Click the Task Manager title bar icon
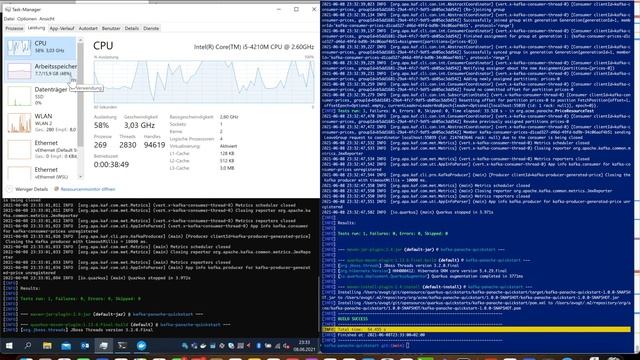 tap(8, 9)
